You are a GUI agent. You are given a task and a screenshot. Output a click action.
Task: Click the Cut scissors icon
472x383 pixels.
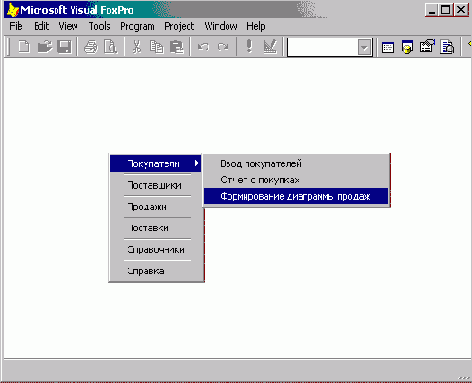point(136,47)
